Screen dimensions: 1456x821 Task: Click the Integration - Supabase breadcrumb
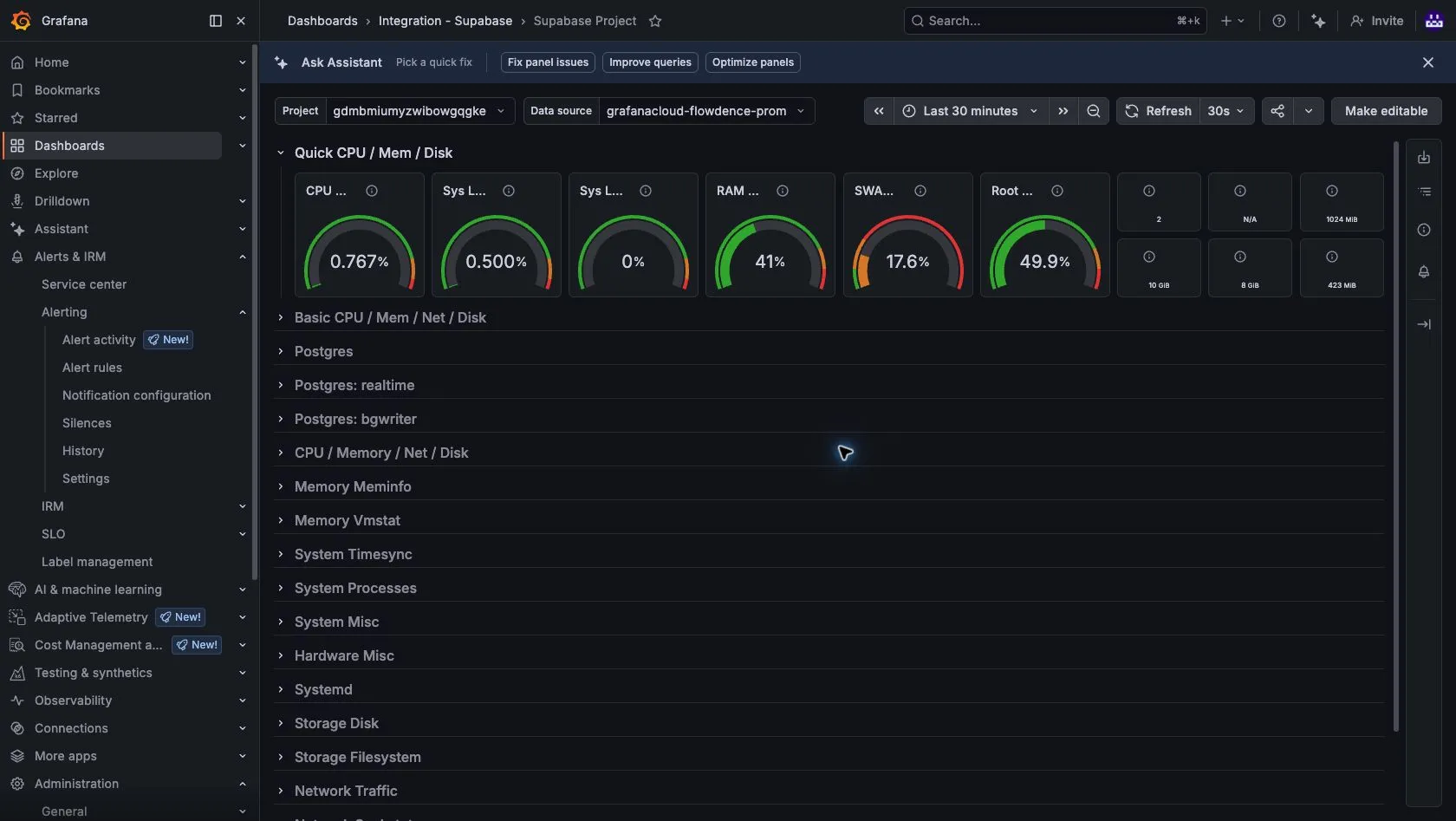click(x=445, y=21)
